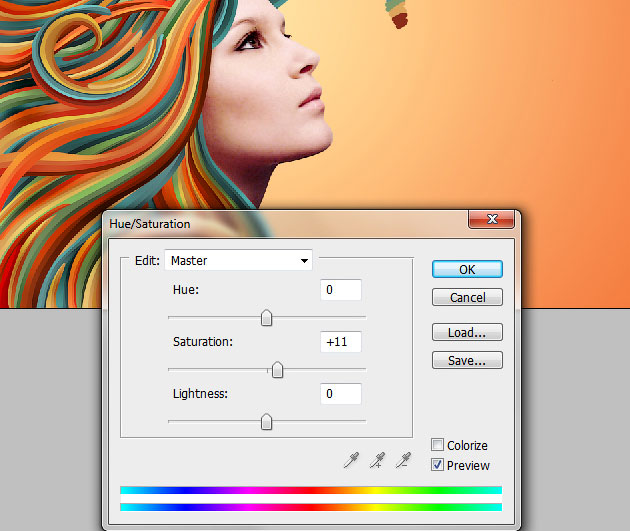Close the Hue/Saturation dialog
The height and width of the screenshot is (531, 630).
coord(491,219)
